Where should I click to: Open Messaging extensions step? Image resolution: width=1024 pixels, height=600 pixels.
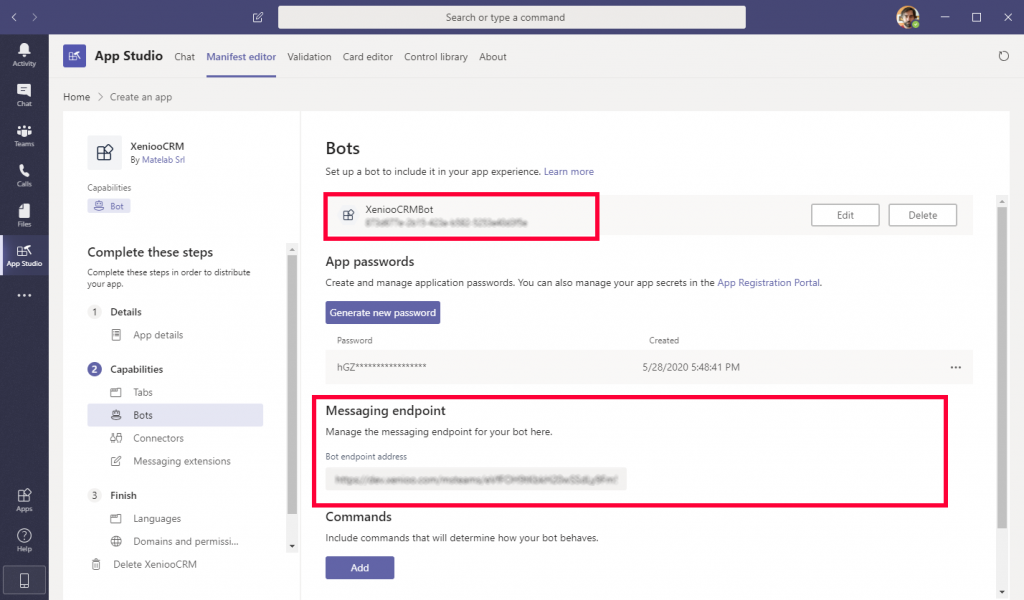click(x=182, y=461)
